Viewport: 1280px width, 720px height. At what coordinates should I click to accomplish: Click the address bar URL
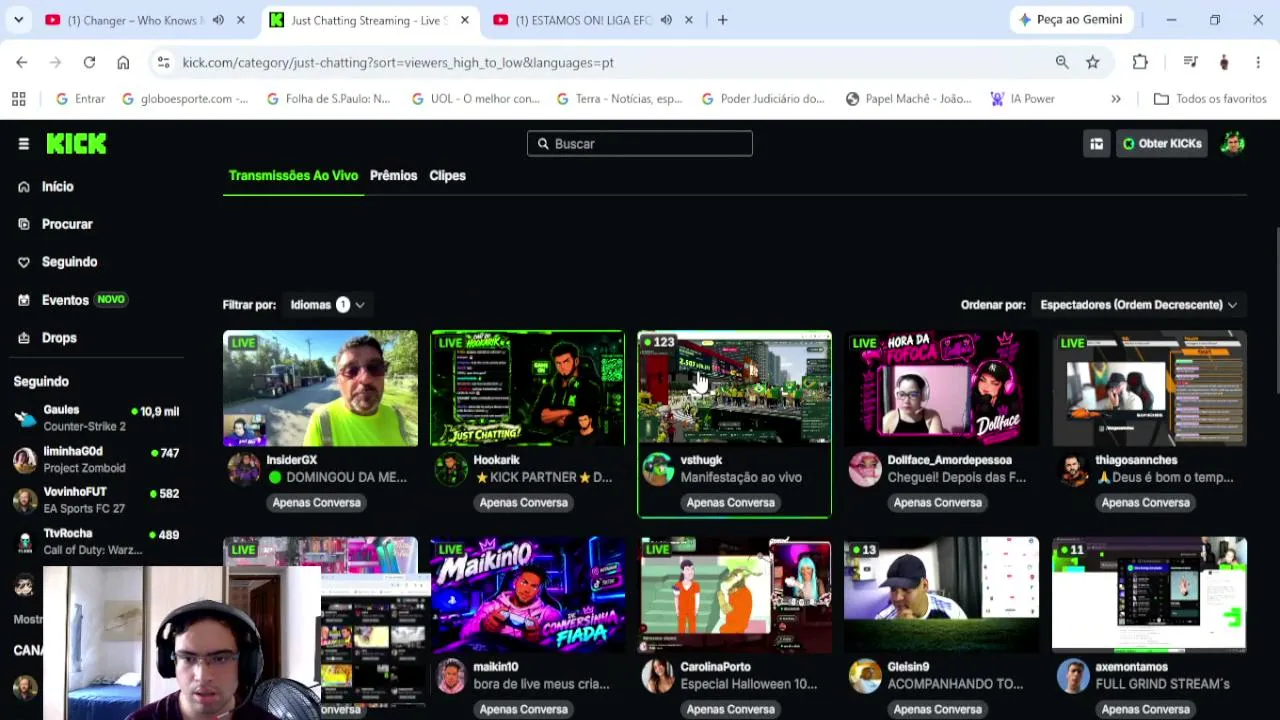pos(398,62)
